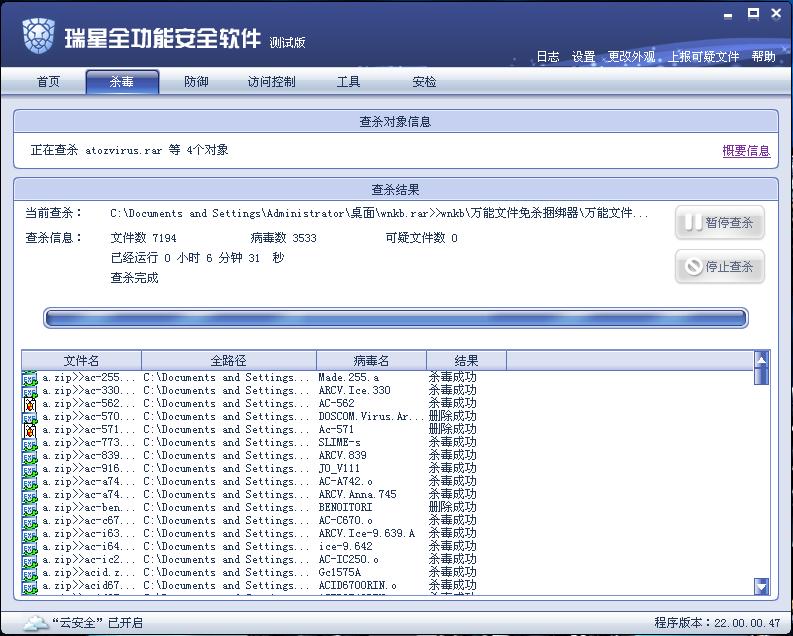
Task: Sort by the 全路径 column header
Action: (x=229, y=360)
